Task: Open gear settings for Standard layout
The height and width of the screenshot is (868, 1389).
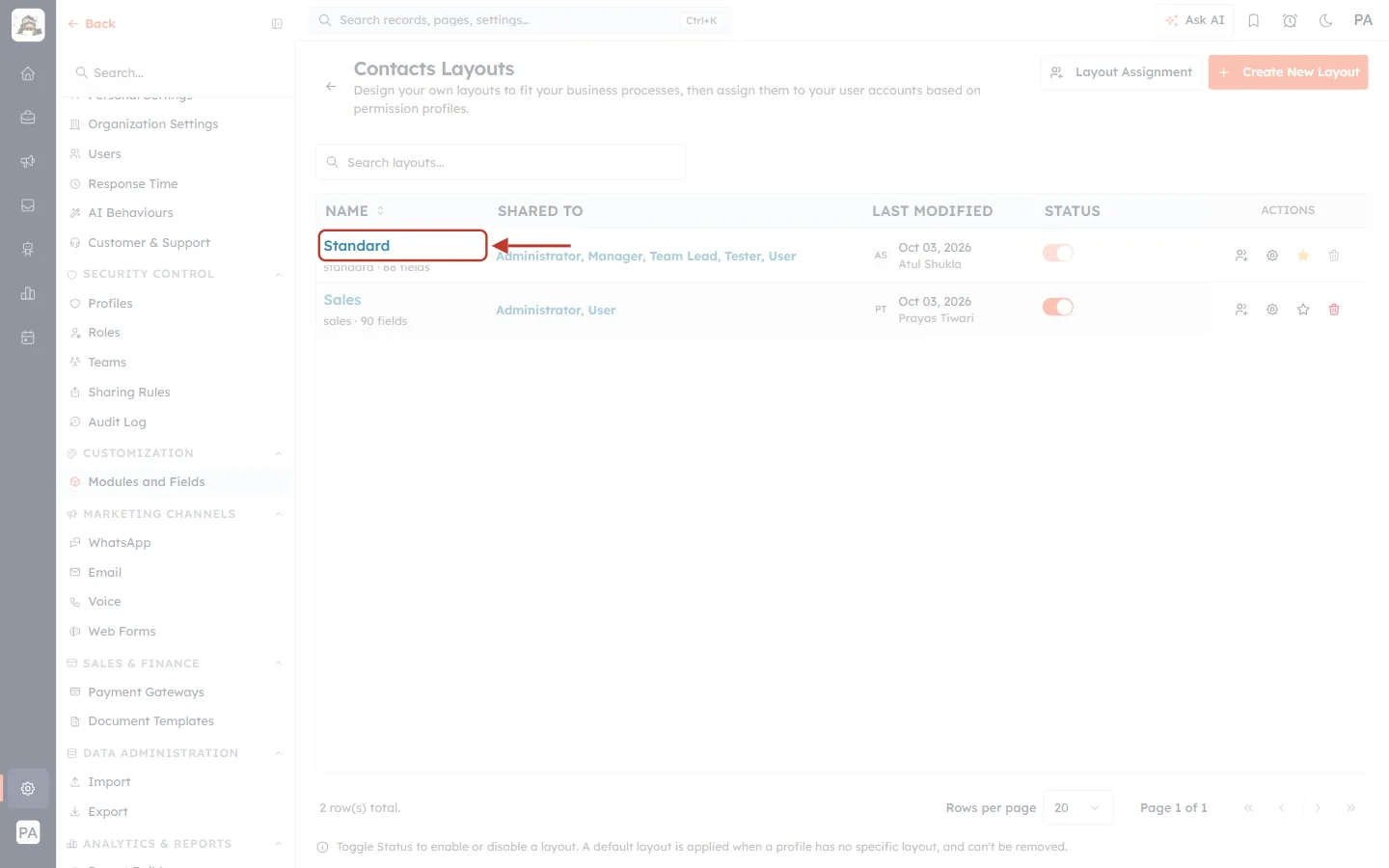Action: click(1272, 256)
